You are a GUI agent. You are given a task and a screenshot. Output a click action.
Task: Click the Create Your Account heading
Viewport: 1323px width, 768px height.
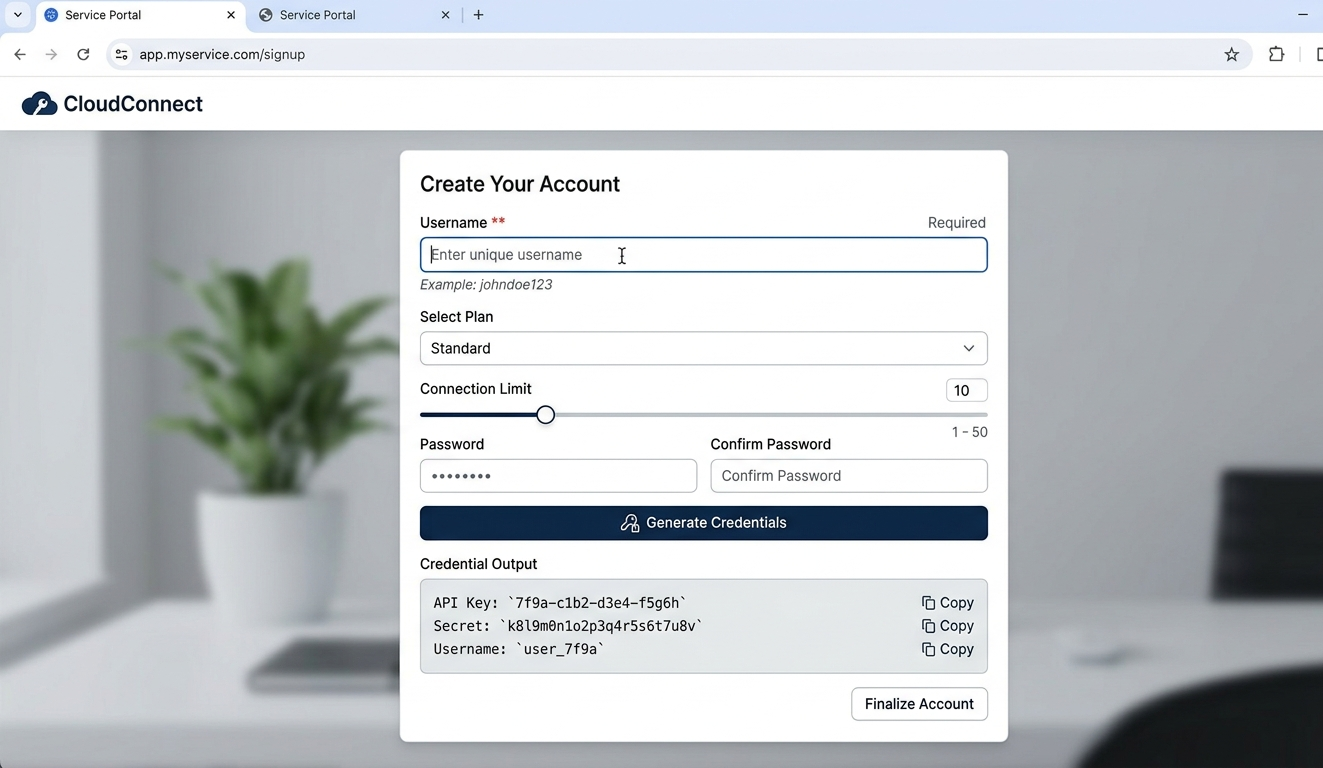[520, 184]
